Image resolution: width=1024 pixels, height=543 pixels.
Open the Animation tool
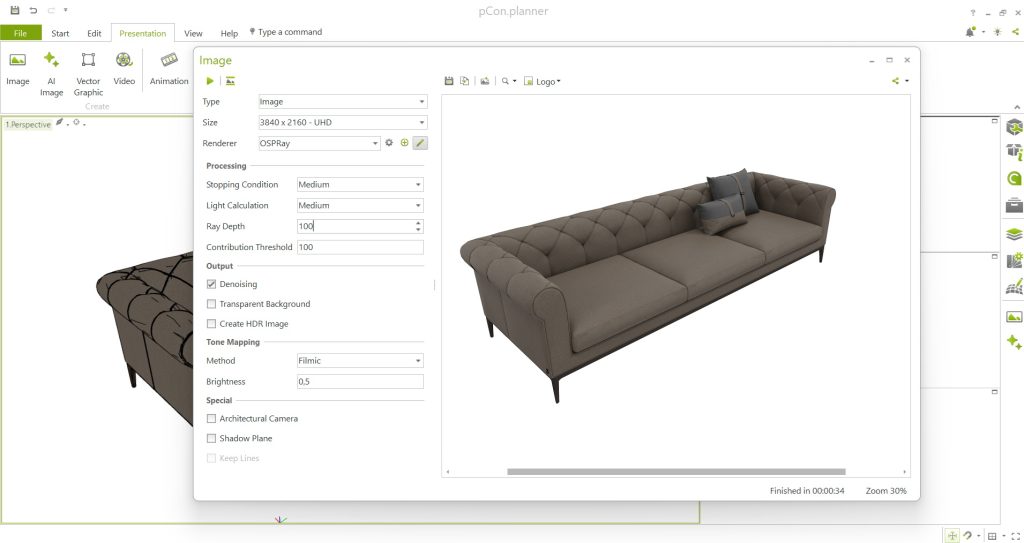pyautogui.click(x=169, y=69)
